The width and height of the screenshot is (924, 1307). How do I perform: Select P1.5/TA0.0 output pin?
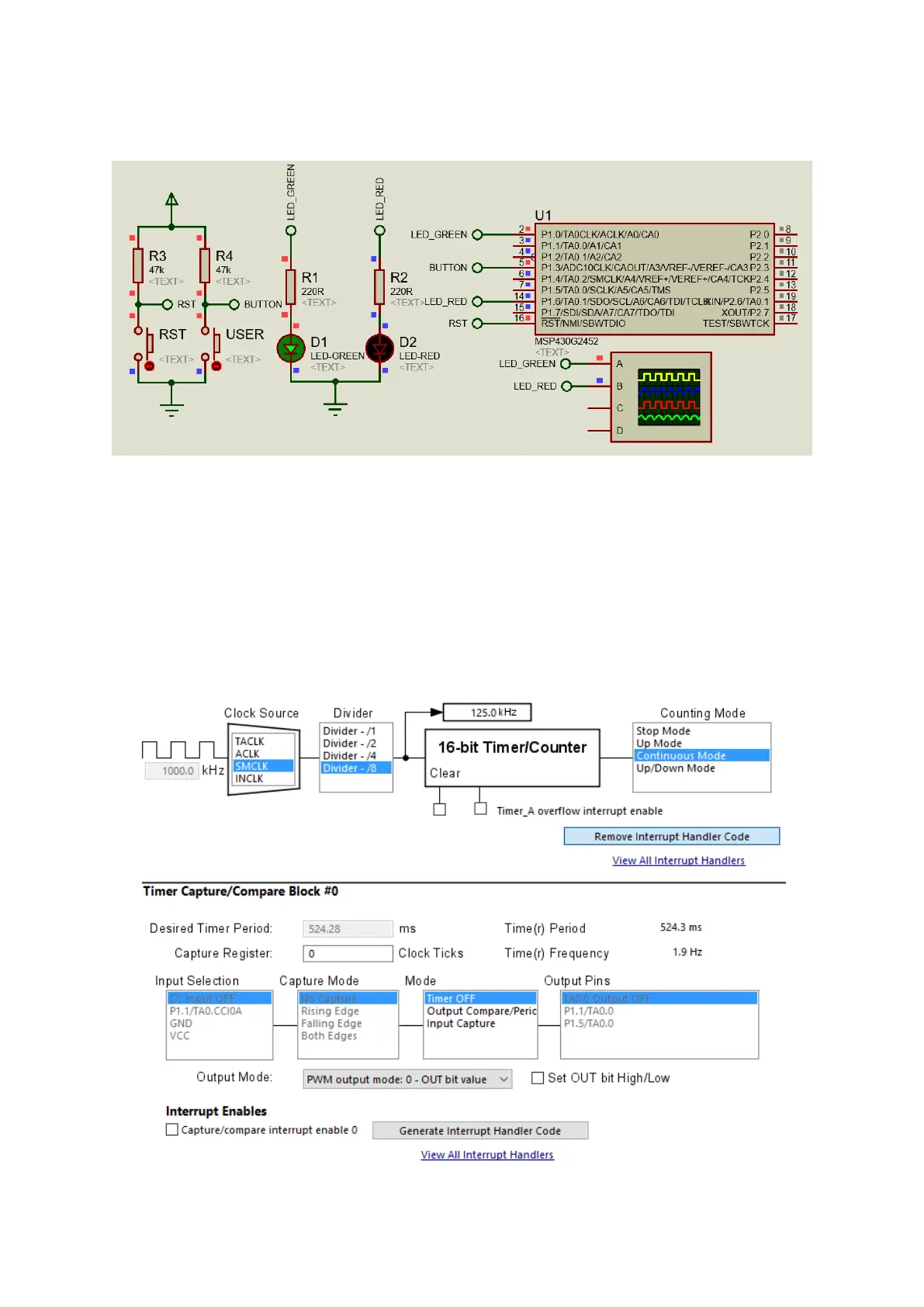[659, 1024]
